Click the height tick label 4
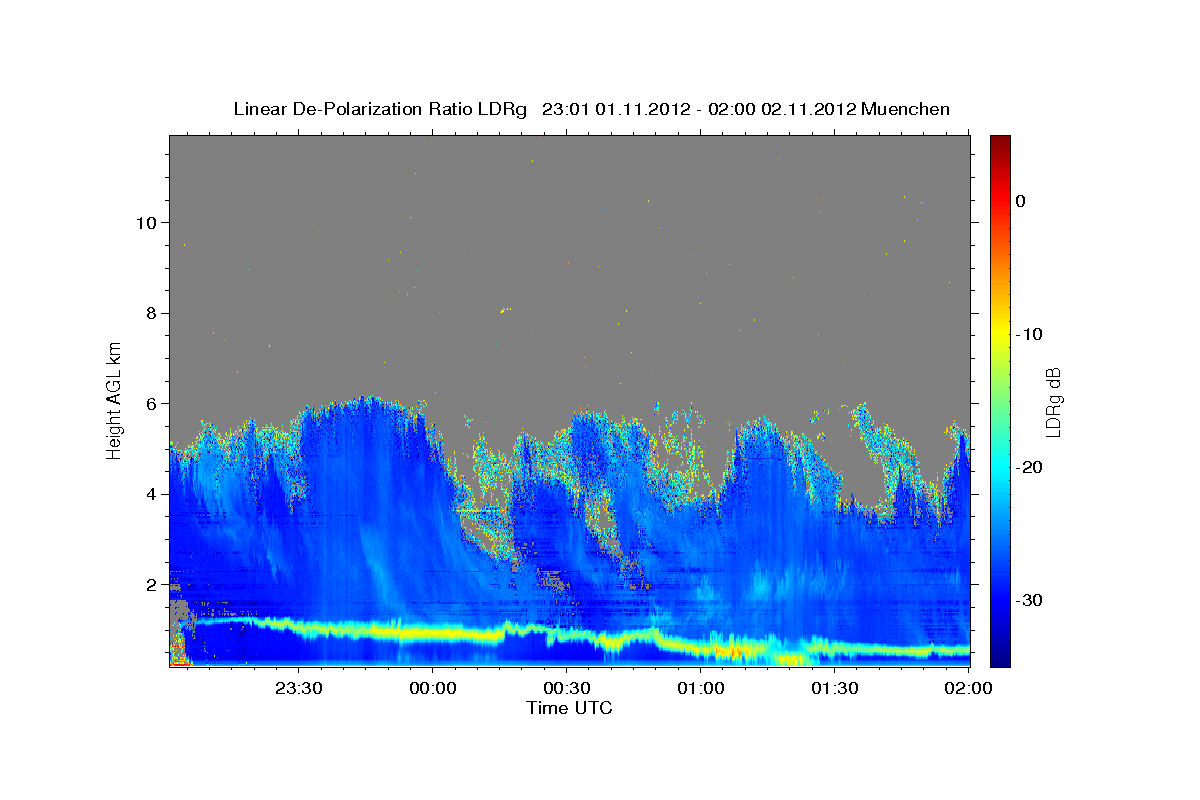The image size is (1200, 800). [150, 494]
